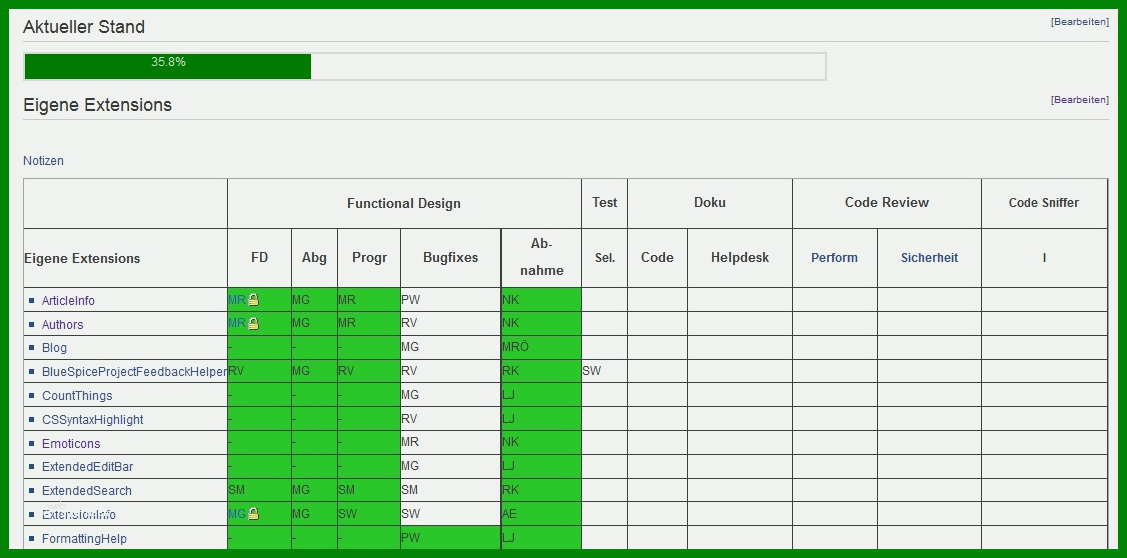
Task: Select the Doku header cell
Action: click(710, 203)
